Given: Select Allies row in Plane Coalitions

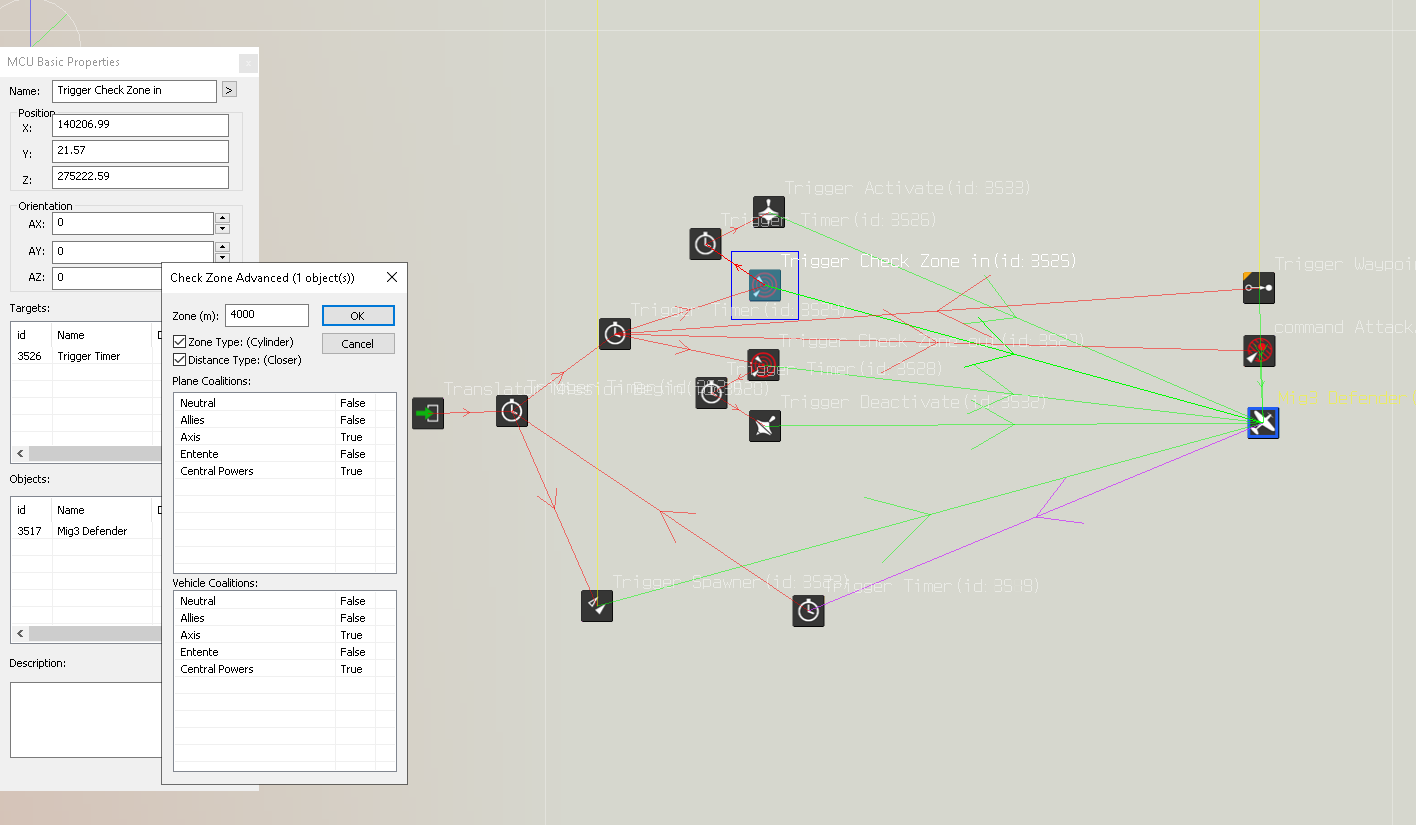Looking at the screenshot, I should click(285, 420).
